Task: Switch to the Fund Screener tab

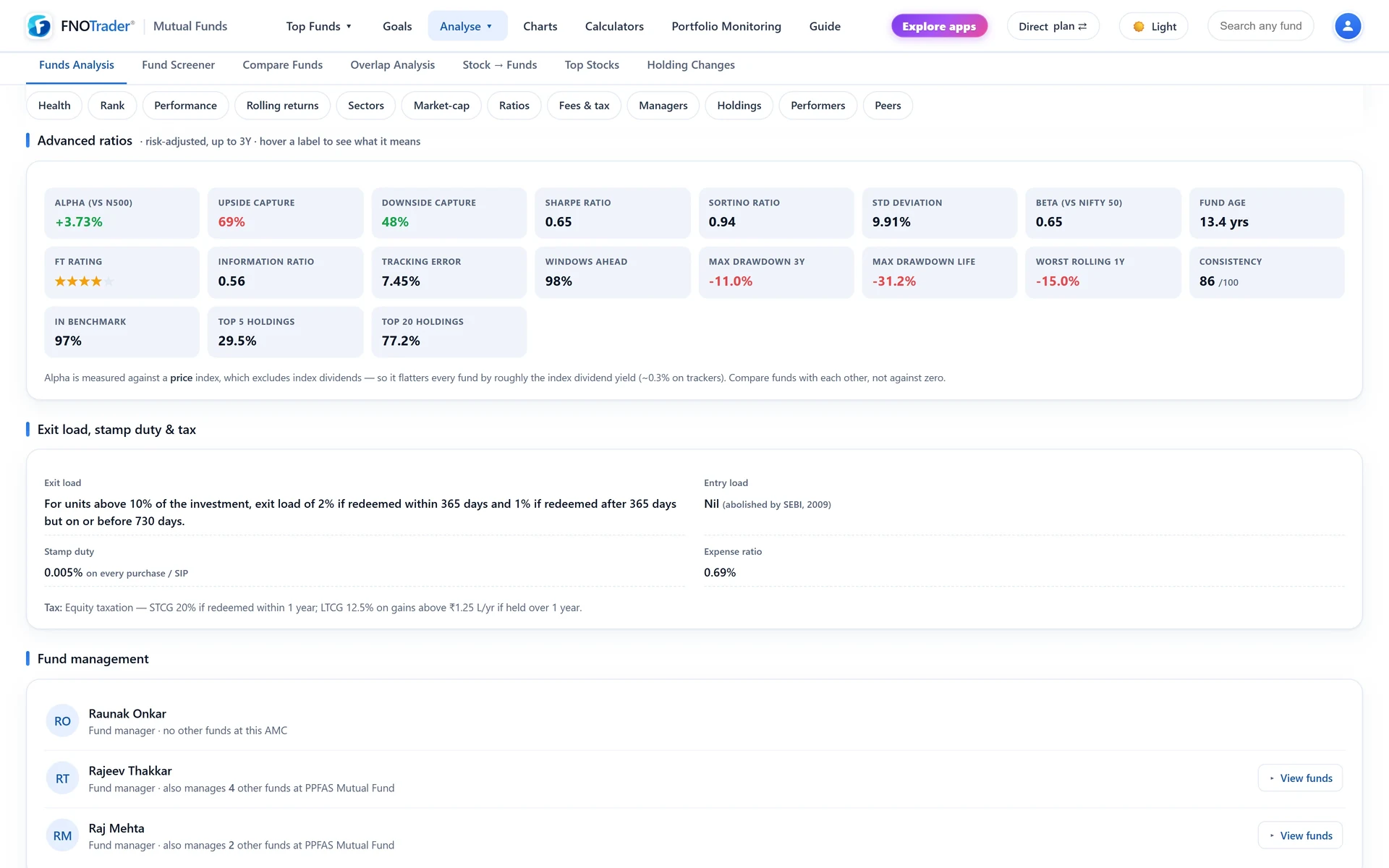Action: tap(178, 65)
